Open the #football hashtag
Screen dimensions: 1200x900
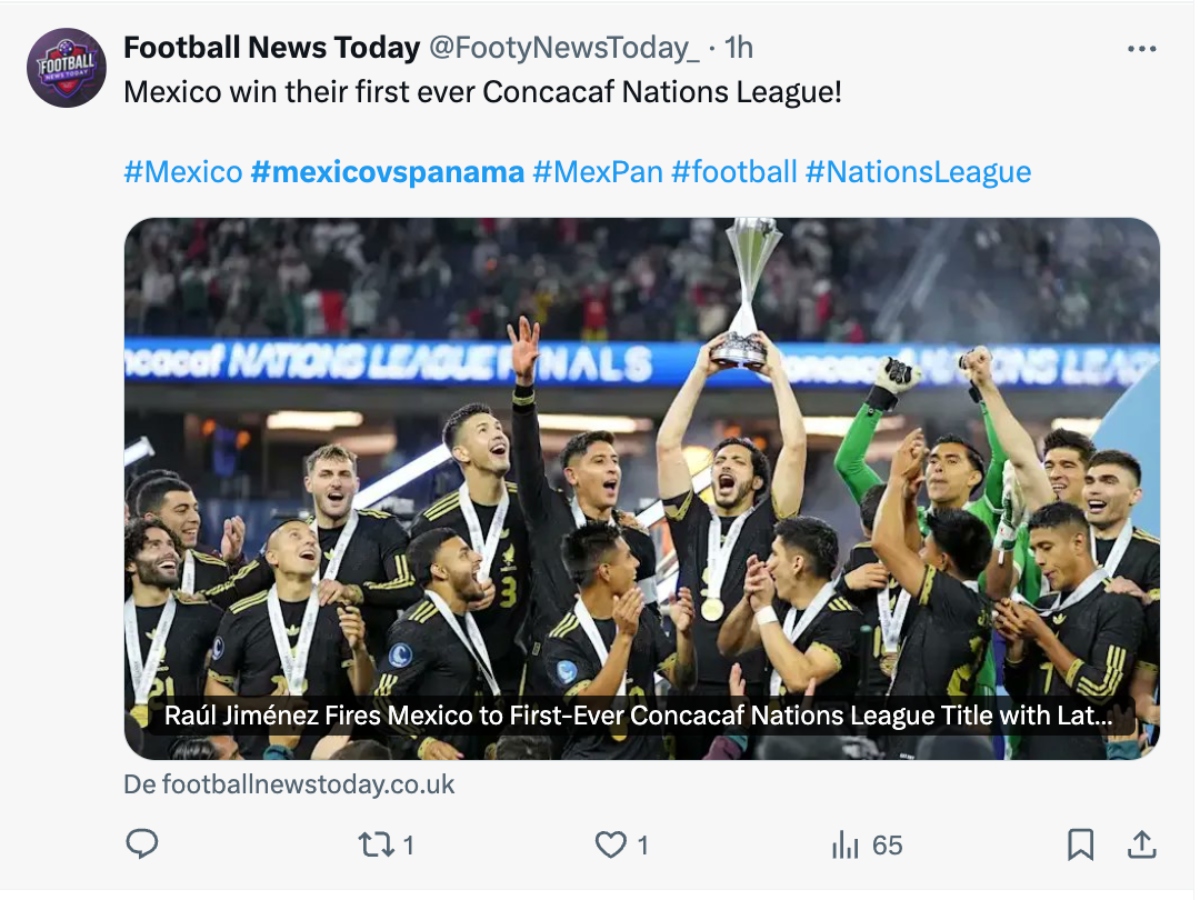[x=734, y=172]
